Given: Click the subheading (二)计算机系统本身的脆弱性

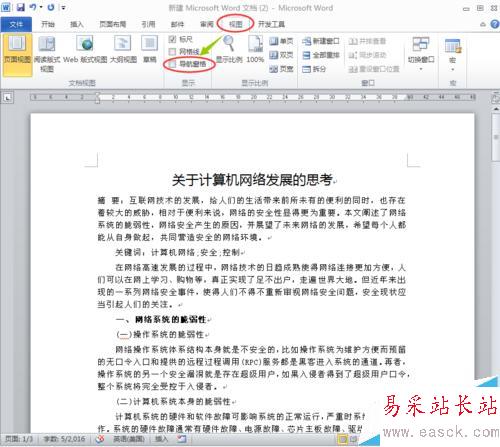Looking at the screenshot, I should click(173, 401).
